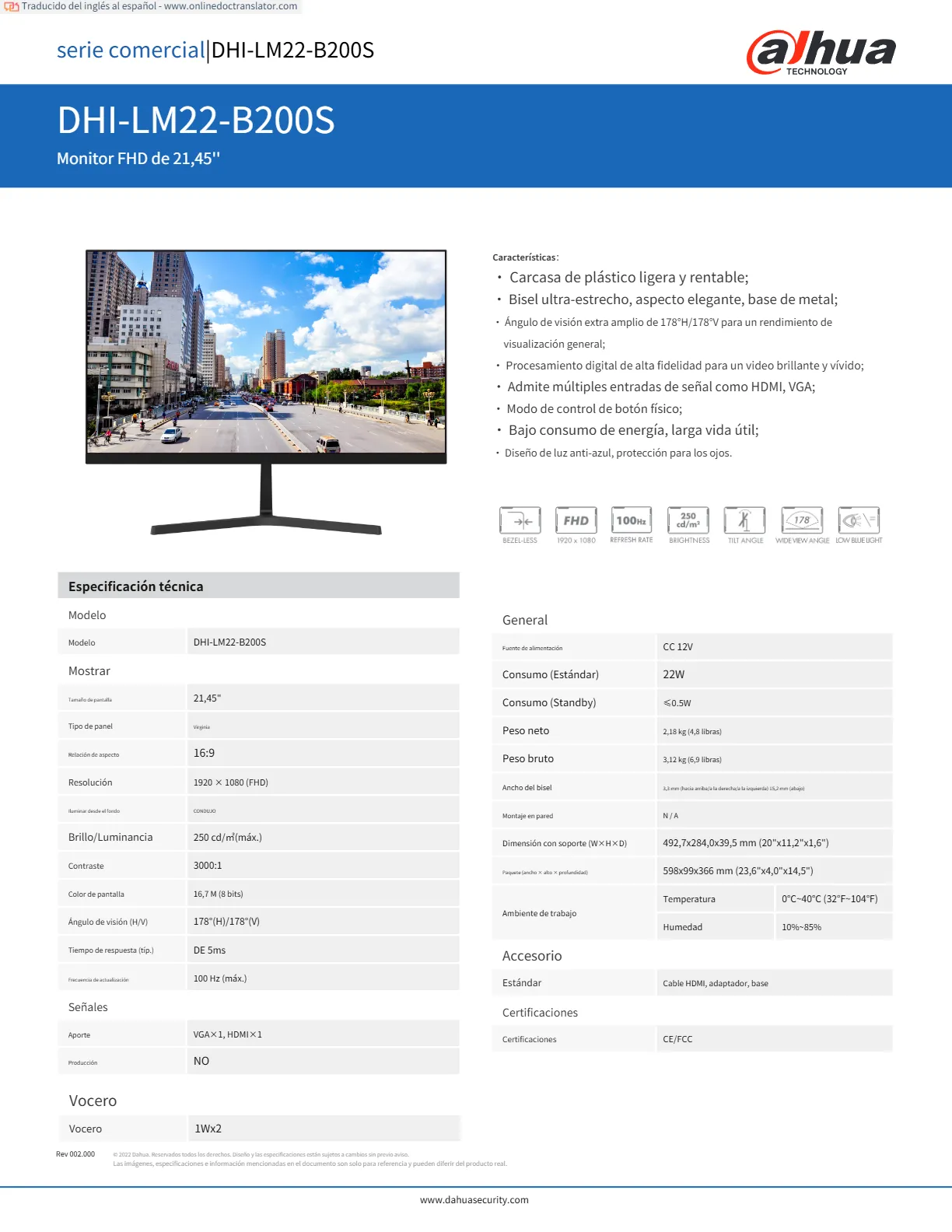Click the 178 WIDE VIEW ANGLE icon
Viewport: 952px width, 1232px height.
[802, 525]
